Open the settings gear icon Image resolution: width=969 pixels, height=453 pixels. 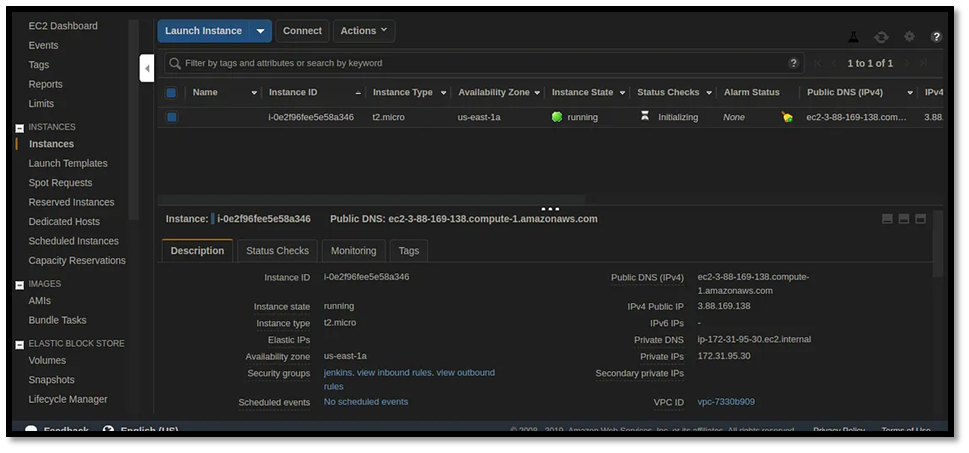coord(909,36)
